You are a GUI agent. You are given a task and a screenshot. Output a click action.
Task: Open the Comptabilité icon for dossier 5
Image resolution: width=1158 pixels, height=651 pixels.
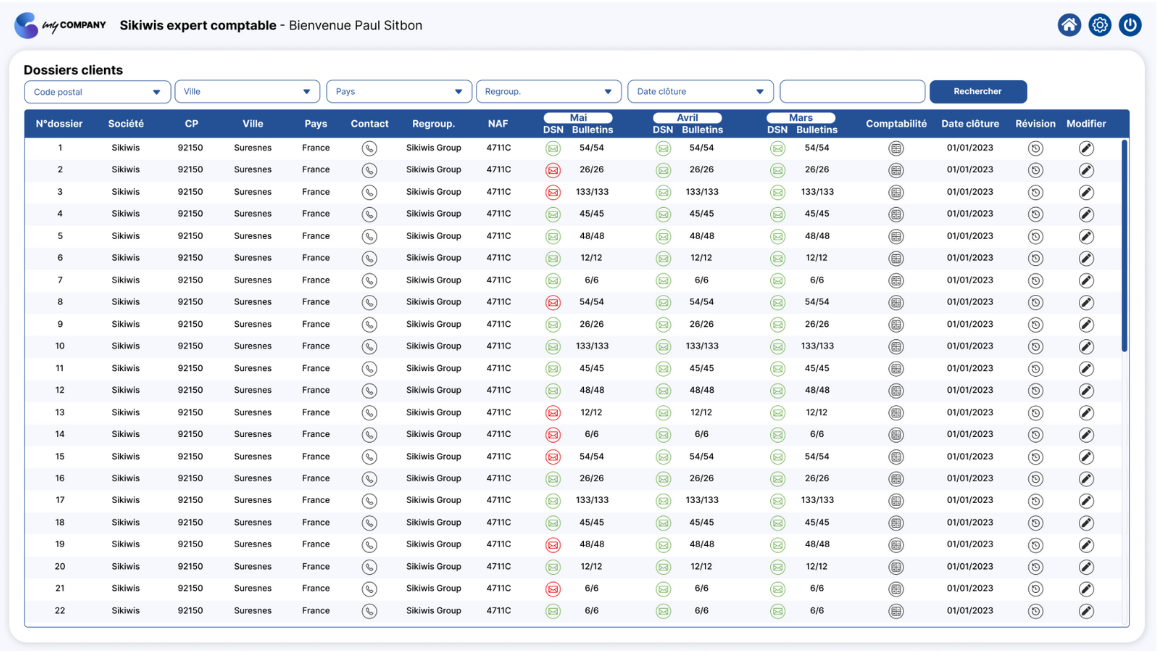click(896, 236)
